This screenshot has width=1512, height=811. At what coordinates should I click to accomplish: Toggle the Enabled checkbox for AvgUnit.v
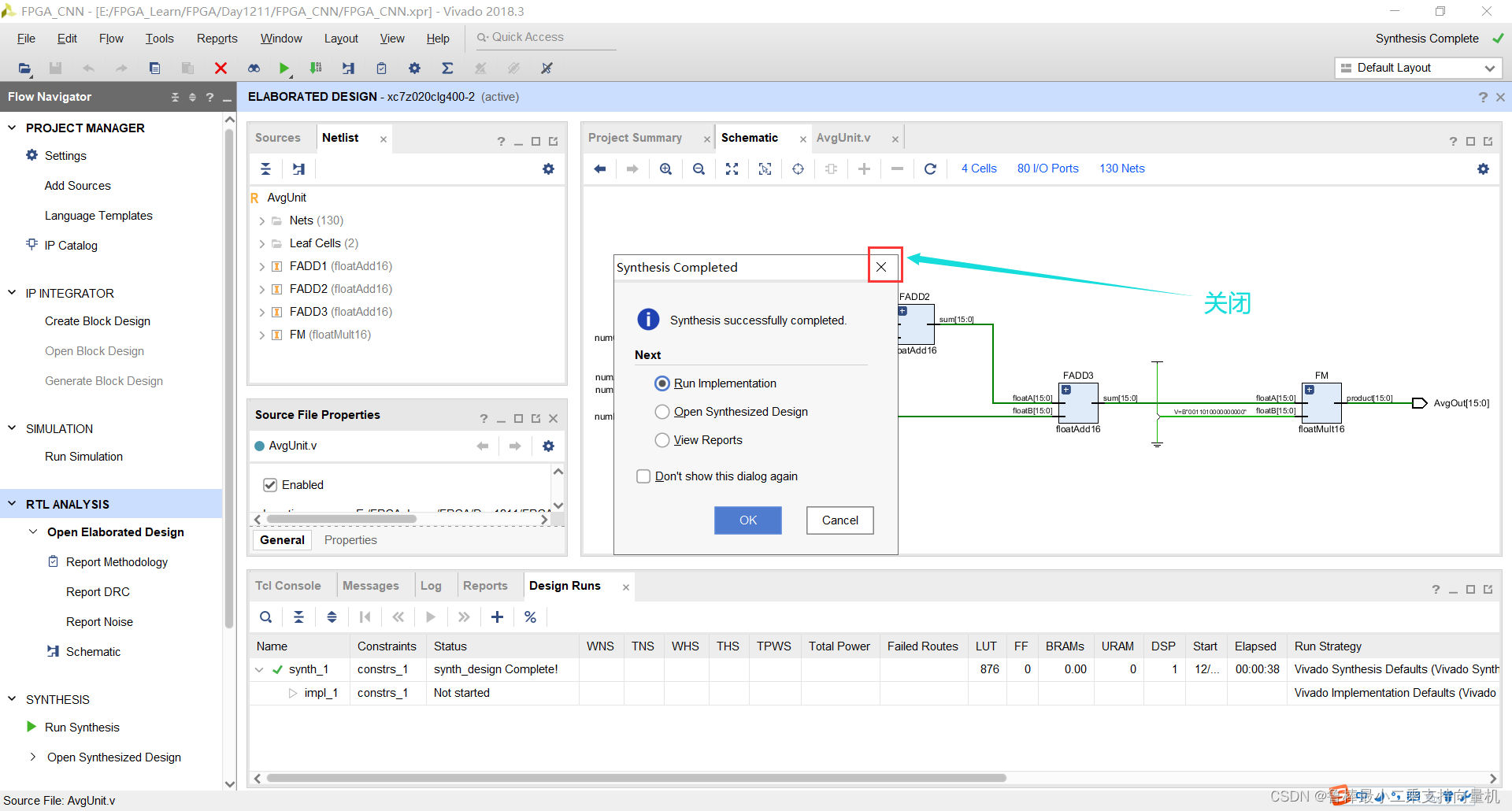click(x=270, y=485)
